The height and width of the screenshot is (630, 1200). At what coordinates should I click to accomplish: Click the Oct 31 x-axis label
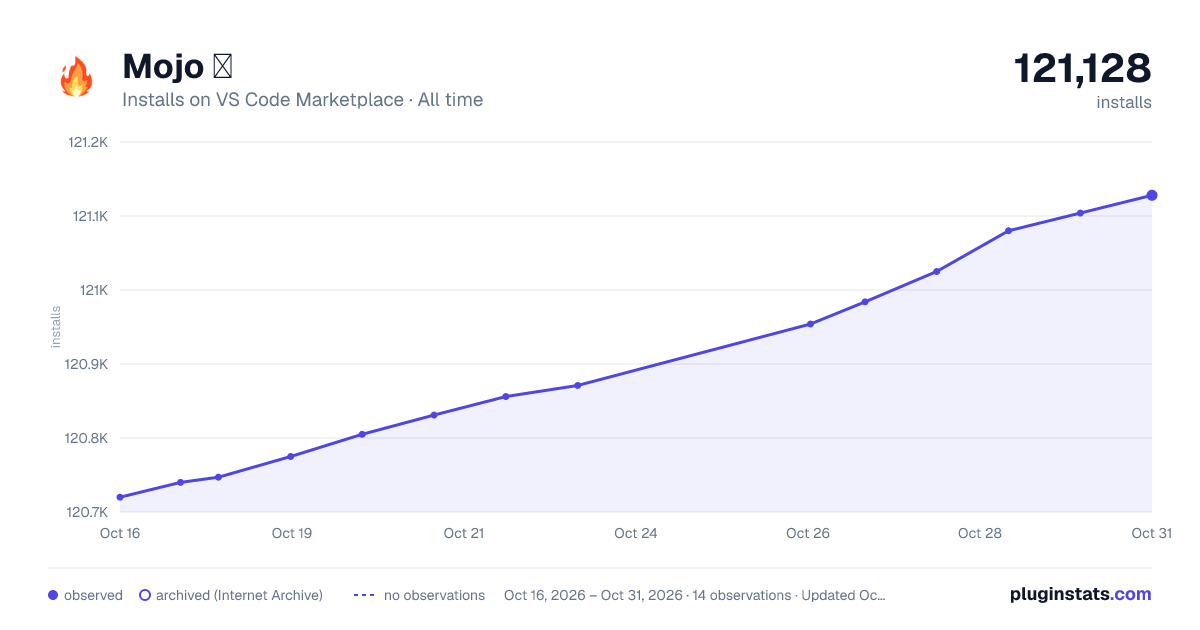click(x=1151, y=533)
